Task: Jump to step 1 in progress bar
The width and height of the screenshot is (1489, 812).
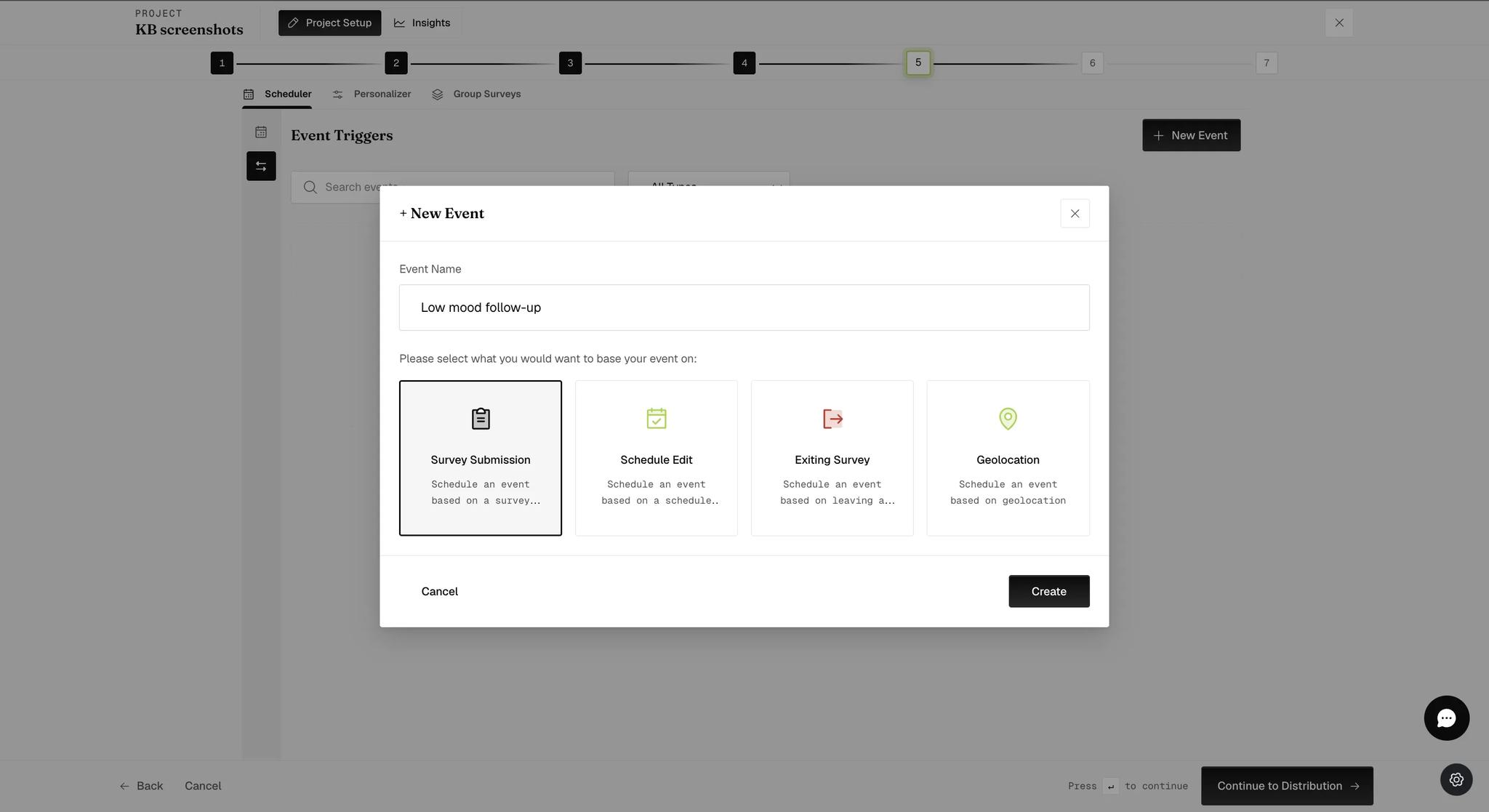Action: (222, 63)
